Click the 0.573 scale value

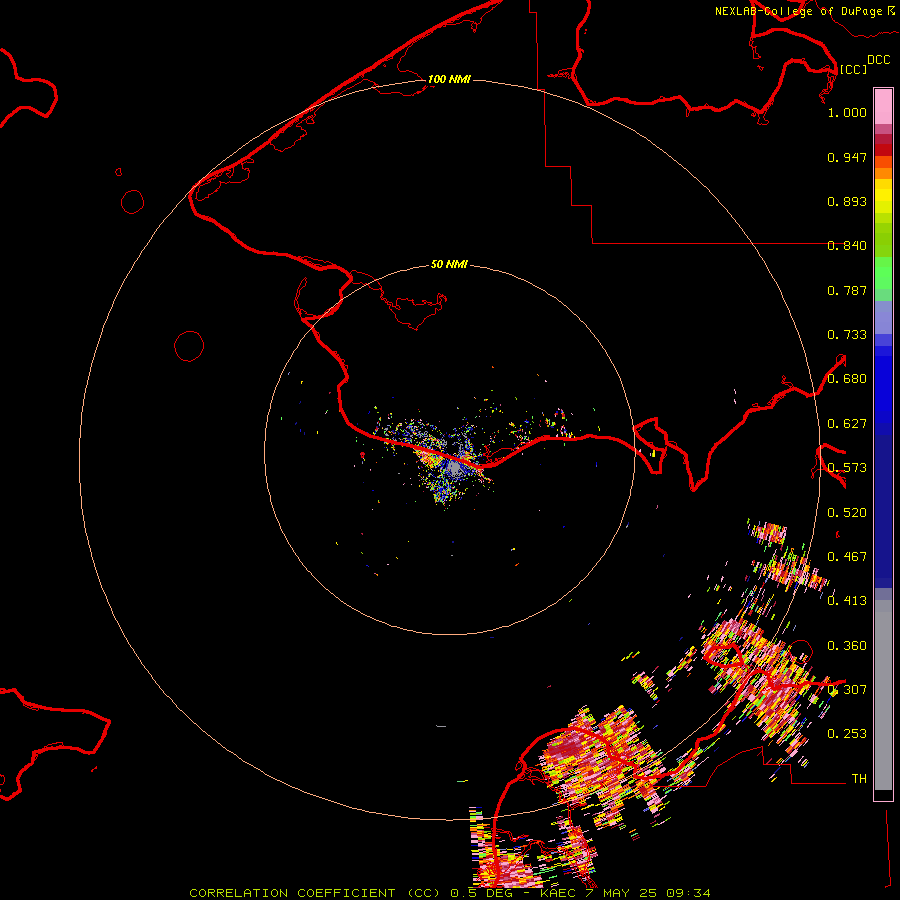click(847, 468)
